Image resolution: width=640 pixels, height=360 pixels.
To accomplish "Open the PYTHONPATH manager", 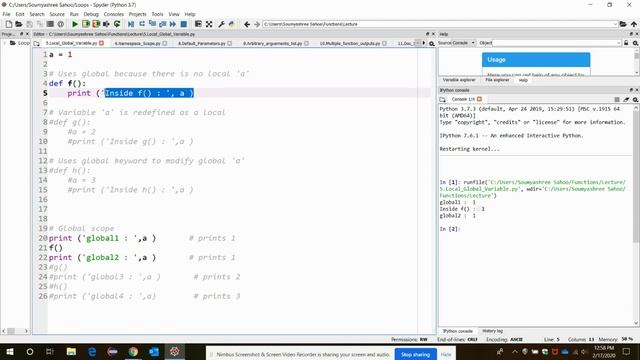I will 231,24.
